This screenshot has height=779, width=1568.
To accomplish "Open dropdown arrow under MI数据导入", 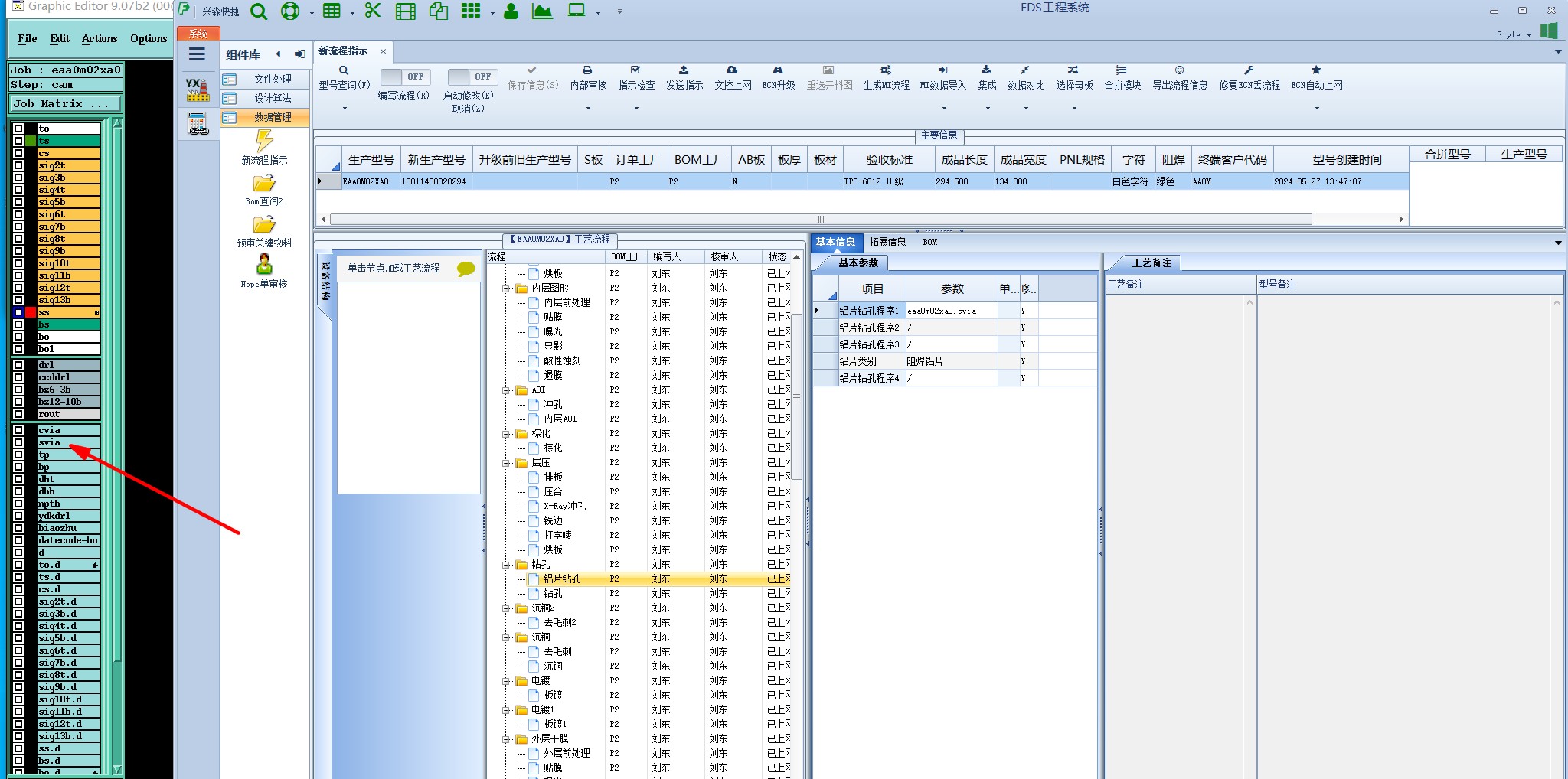I will click(x=943, y=108).
